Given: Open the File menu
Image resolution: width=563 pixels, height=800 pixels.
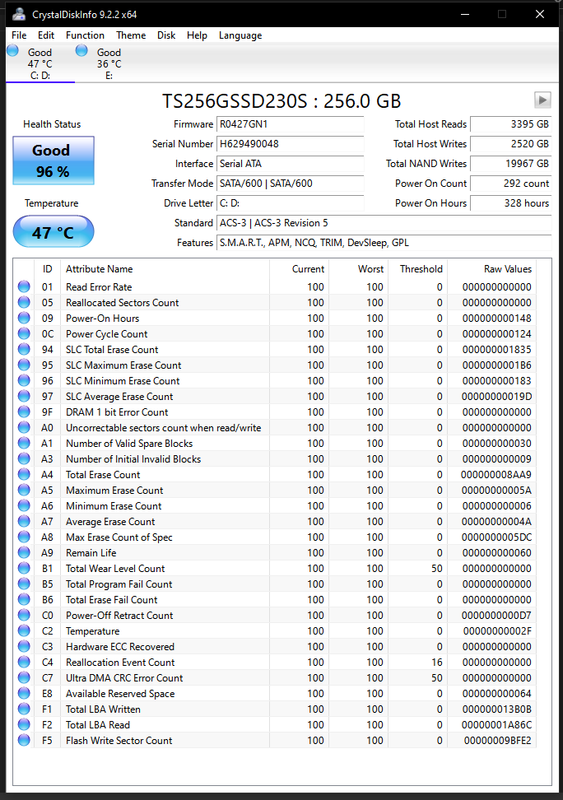Looking at the screenshot, I should pos(19,35).
